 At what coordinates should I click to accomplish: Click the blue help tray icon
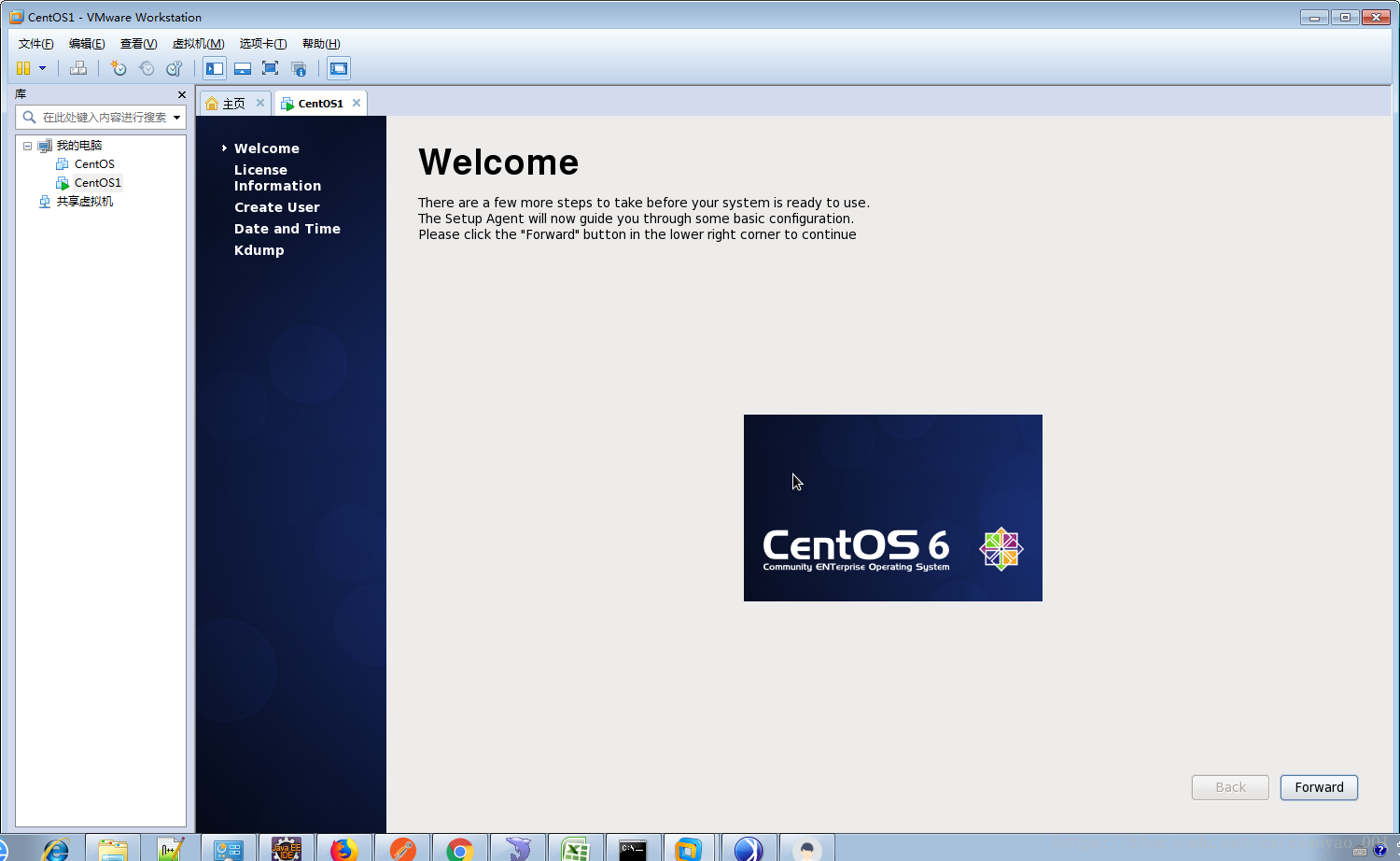(1379, 851)
